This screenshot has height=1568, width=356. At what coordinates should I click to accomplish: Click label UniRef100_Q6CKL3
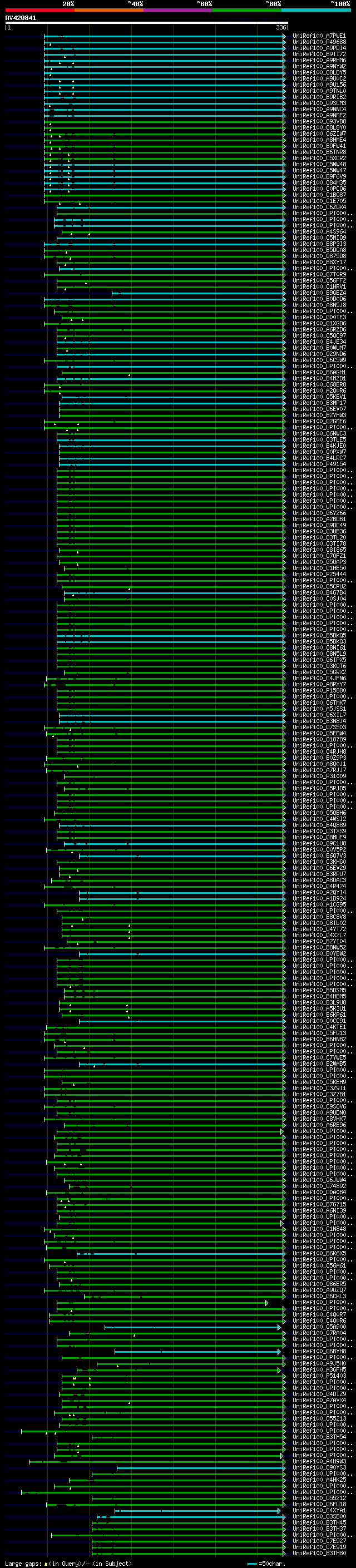(319, 1296)
